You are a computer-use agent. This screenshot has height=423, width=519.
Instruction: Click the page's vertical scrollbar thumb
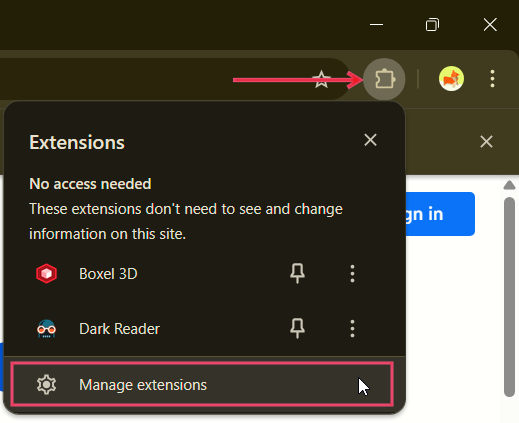pos(509,297)
